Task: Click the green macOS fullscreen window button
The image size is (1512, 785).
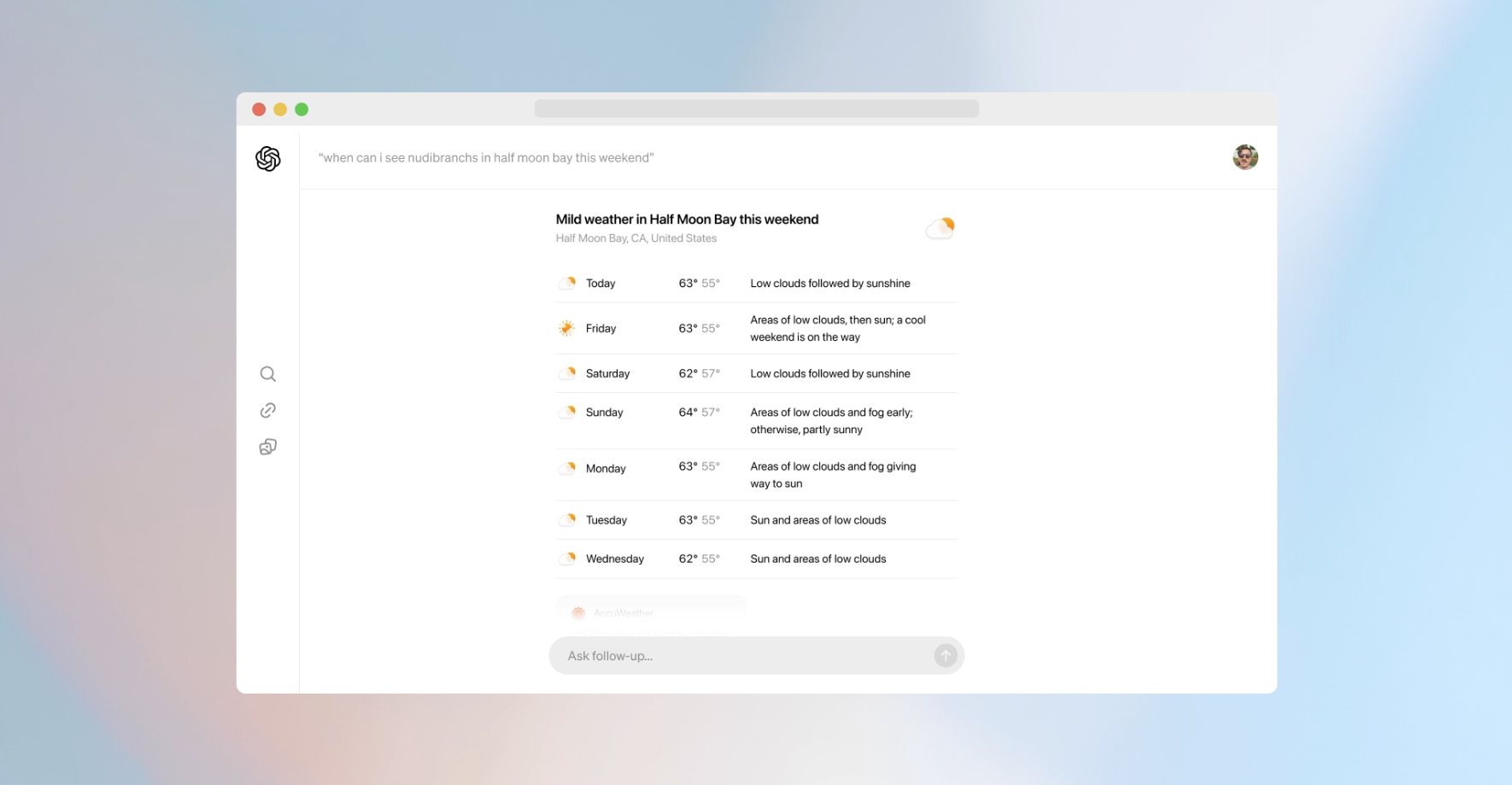Action: click(x=302, y=109)
